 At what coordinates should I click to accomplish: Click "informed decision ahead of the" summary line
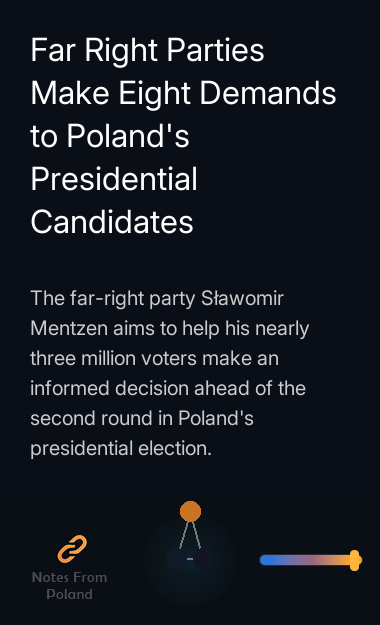[x=168, y=388]
